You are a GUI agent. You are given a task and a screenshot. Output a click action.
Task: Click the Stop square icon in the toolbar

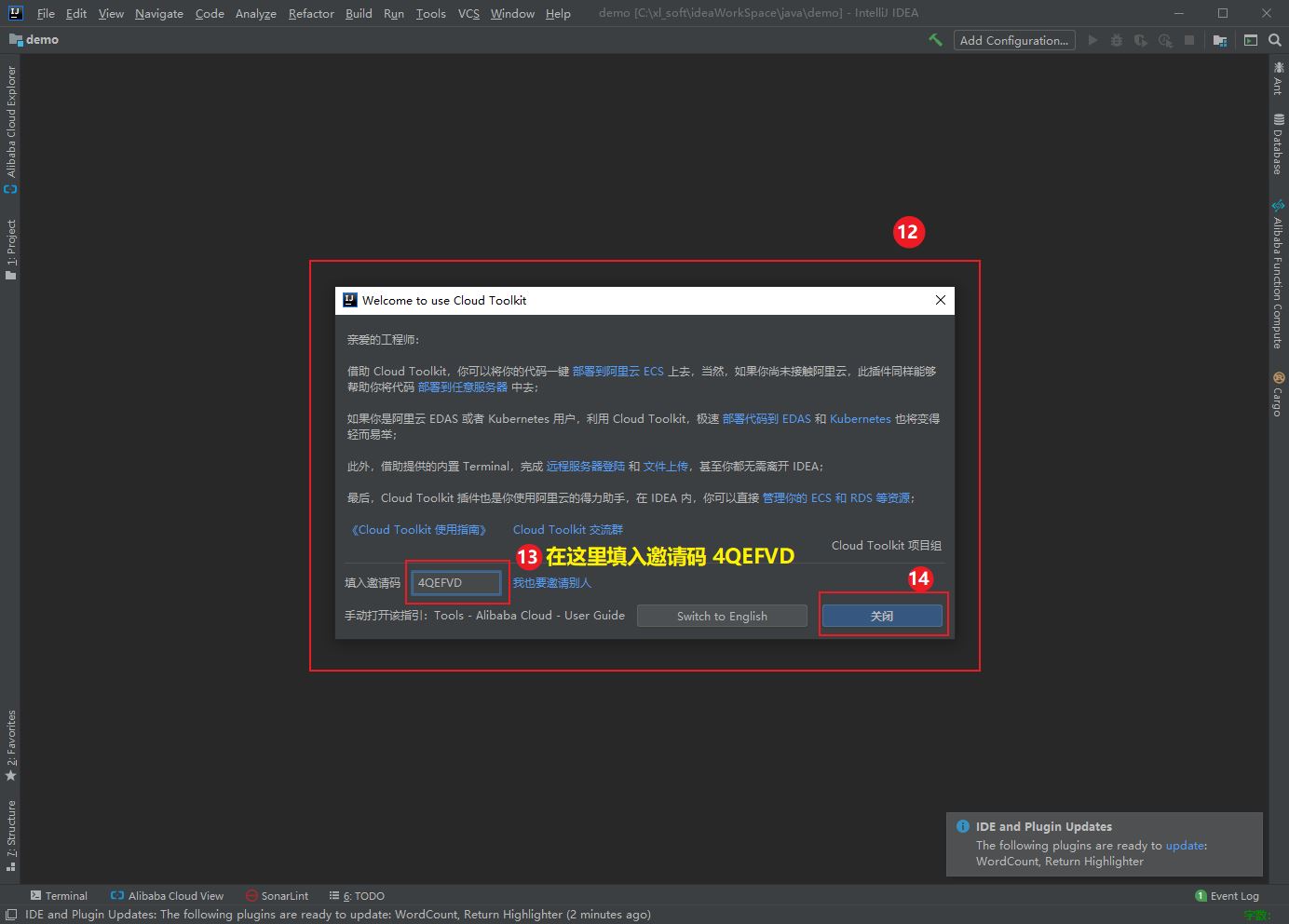tap(1189, 40)
